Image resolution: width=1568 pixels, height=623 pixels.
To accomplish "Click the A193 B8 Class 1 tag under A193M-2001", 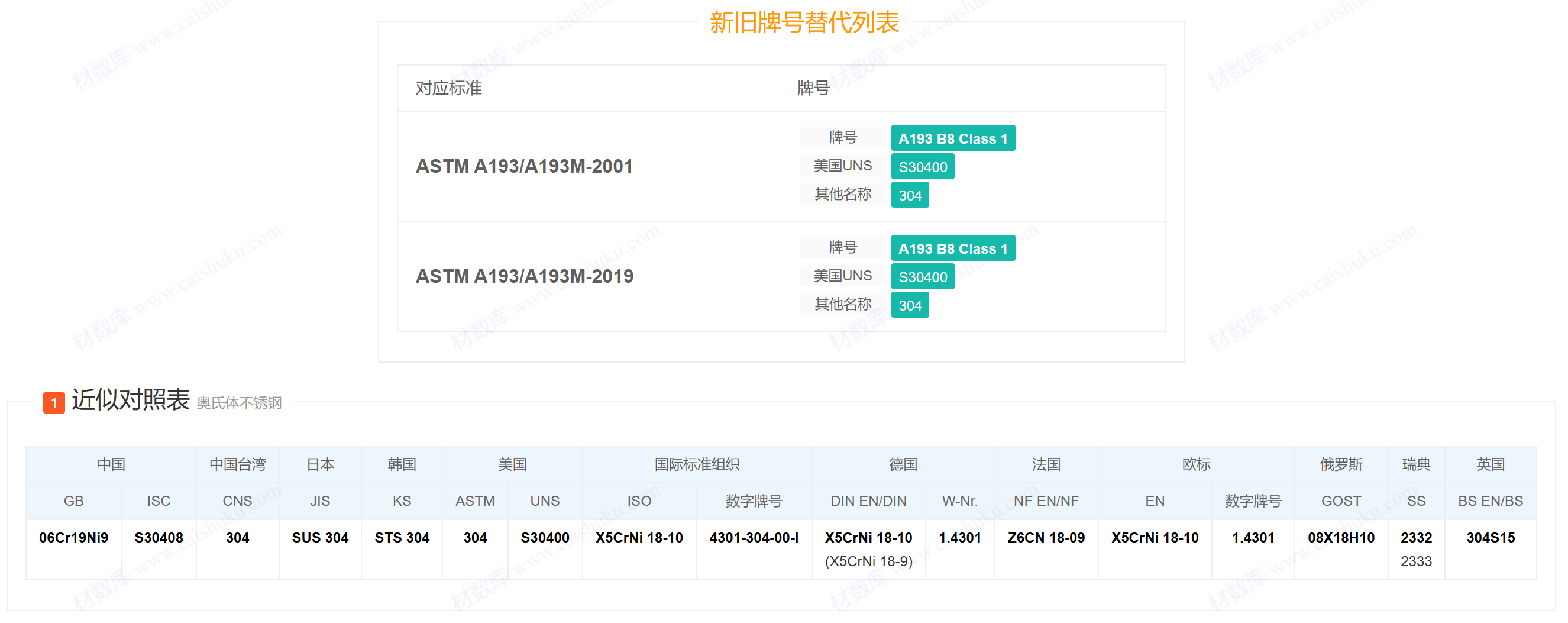I will tap(953, 138).
